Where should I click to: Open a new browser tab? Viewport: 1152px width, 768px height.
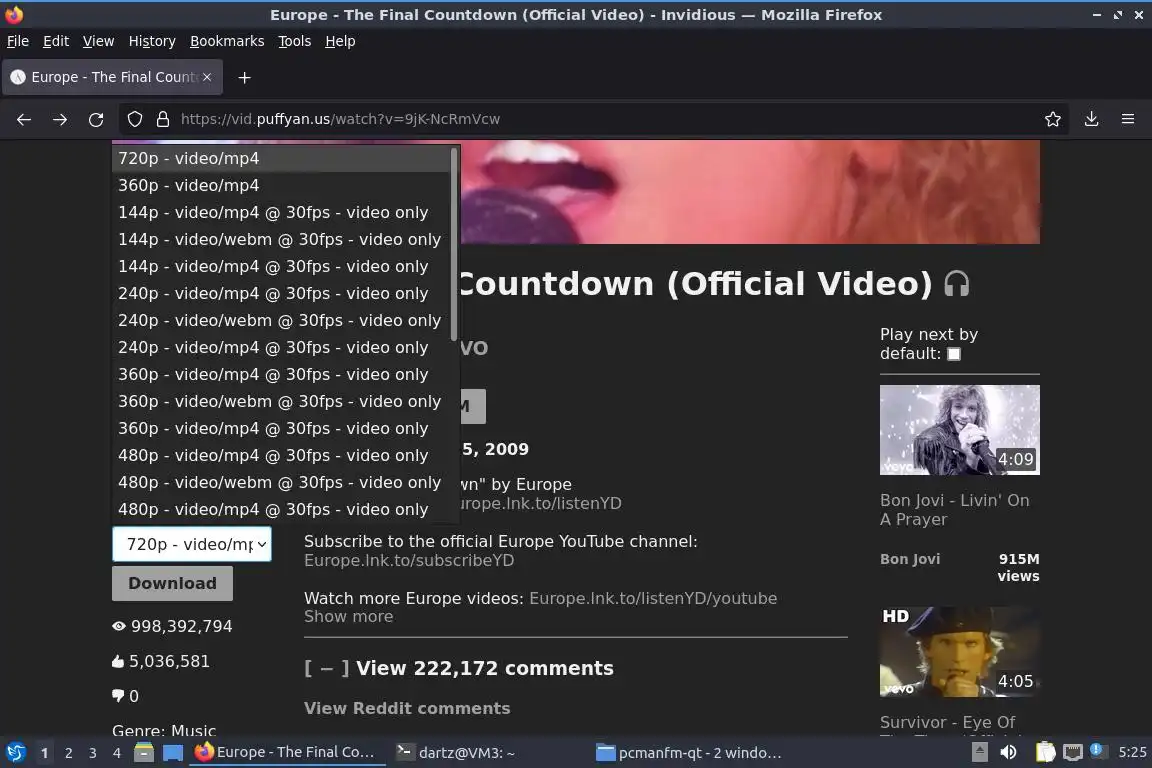coord(245,77)
